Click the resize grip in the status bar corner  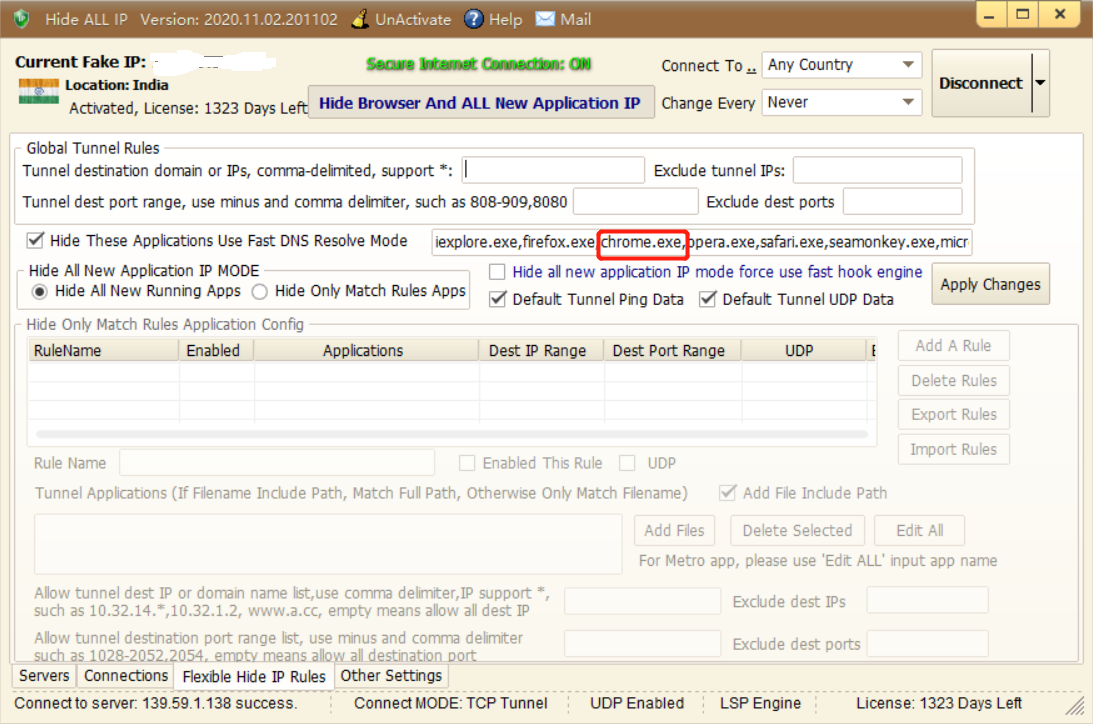click(1075, 705)
